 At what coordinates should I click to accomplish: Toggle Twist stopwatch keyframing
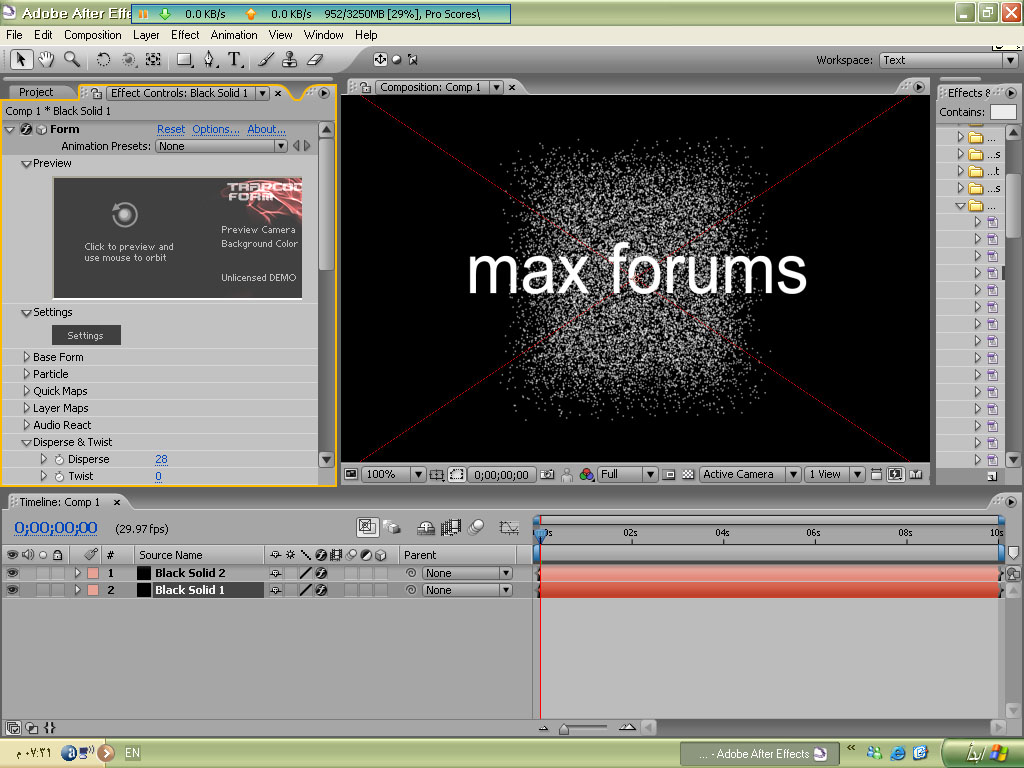[59, 477]
